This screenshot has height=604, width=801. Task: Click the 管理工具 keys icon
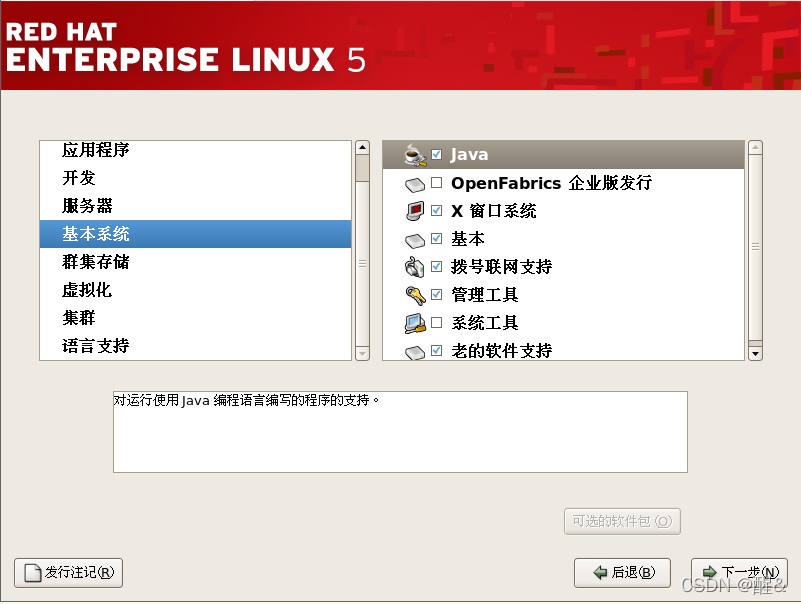(415, 295)
